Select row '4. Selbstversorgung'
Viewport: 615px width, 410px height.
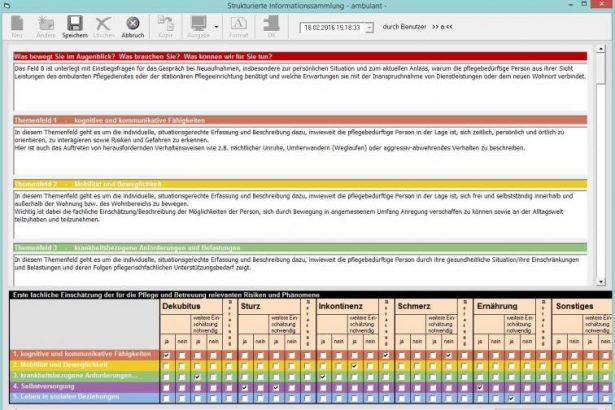point(85,386)
